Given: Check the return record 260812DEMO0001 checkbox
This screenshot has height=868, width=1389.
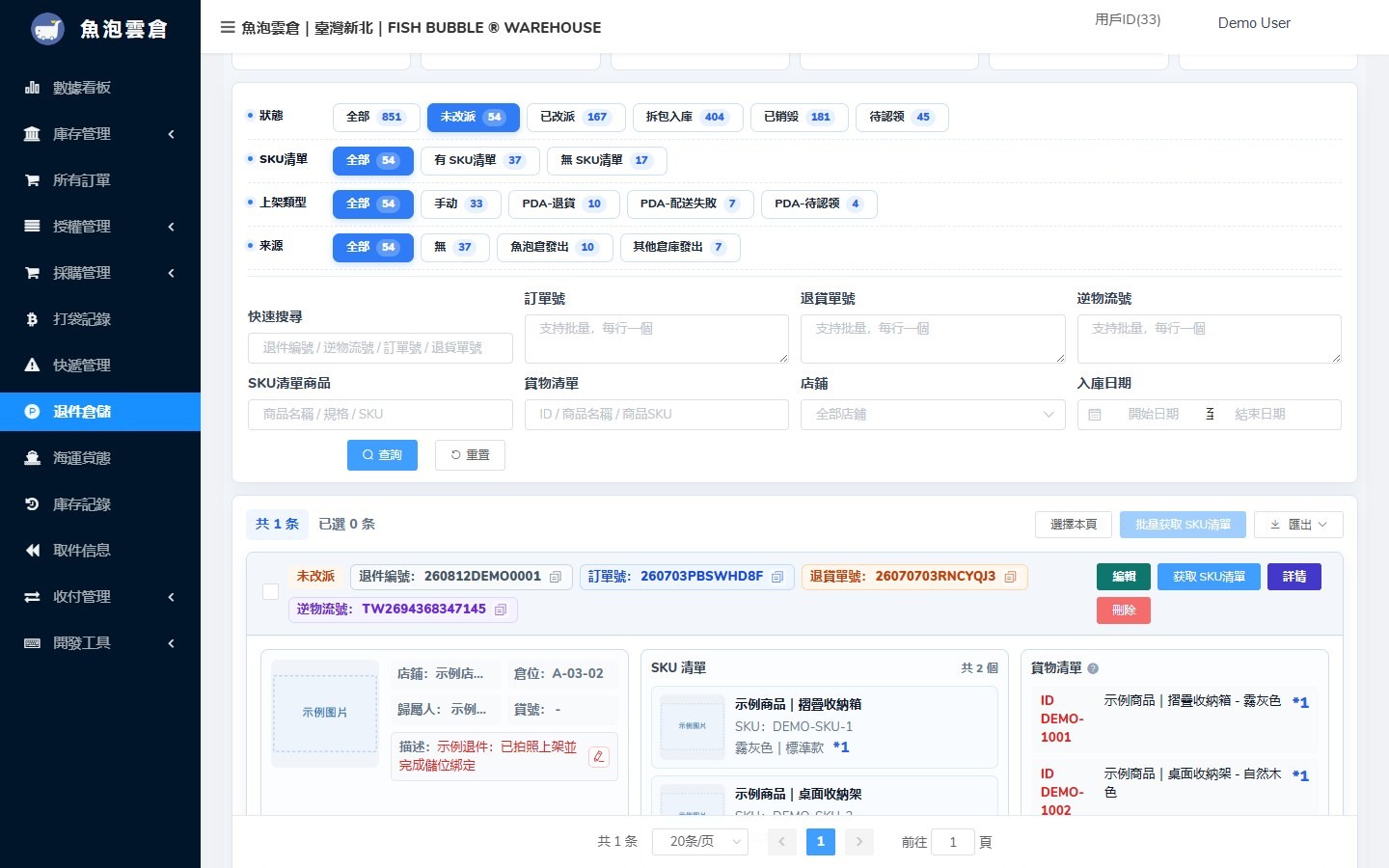Looking at the screenshot, I should point(271,592).
